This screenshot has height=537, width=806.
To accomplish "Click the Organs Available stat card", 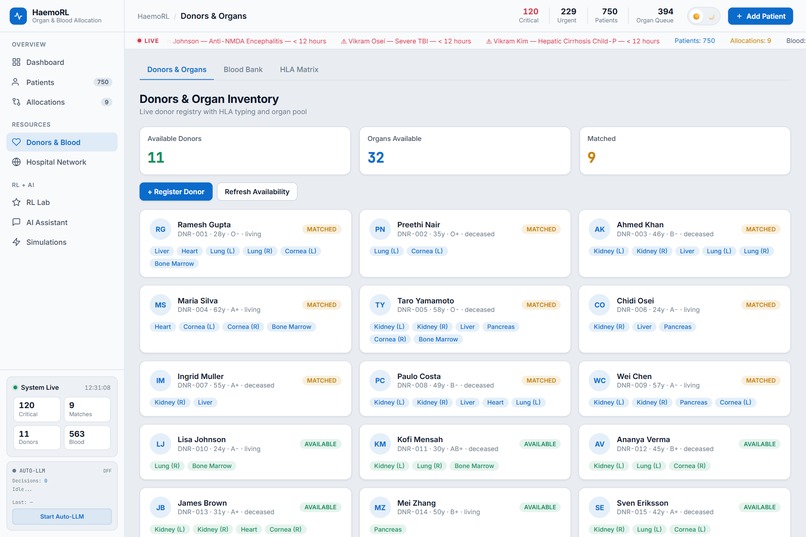I will [465, 151].
